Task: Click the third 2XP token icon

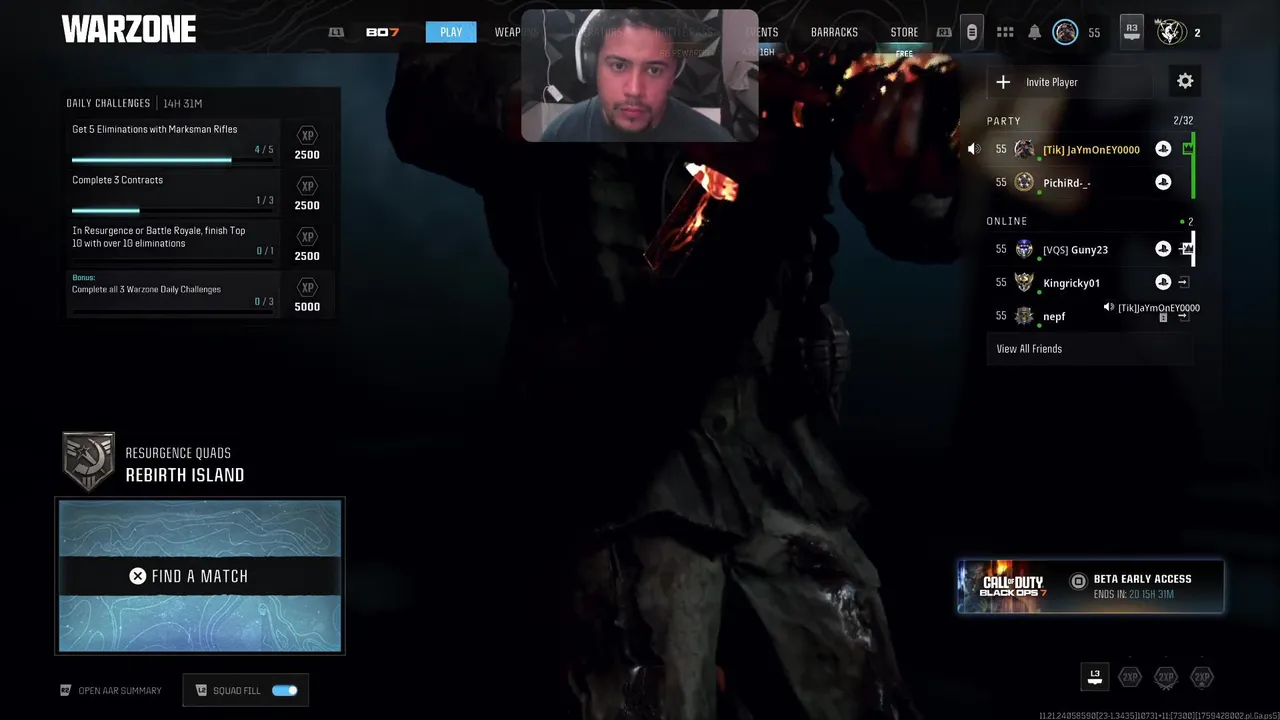Action: pos(1202,677)
